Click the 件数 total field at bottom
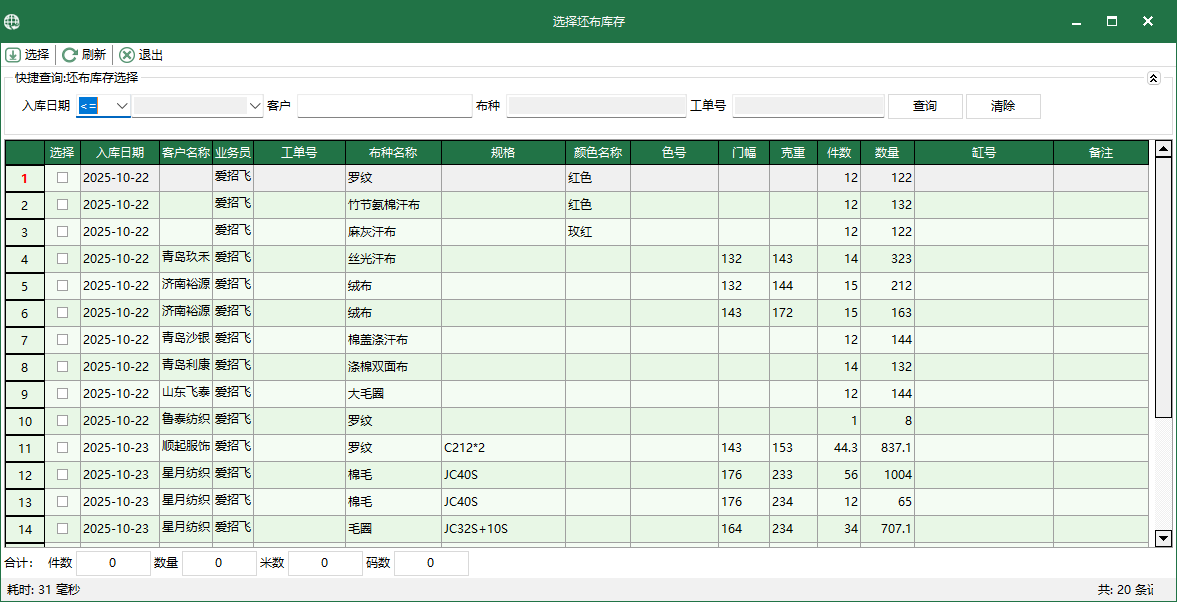 click(x=113, y=563)
